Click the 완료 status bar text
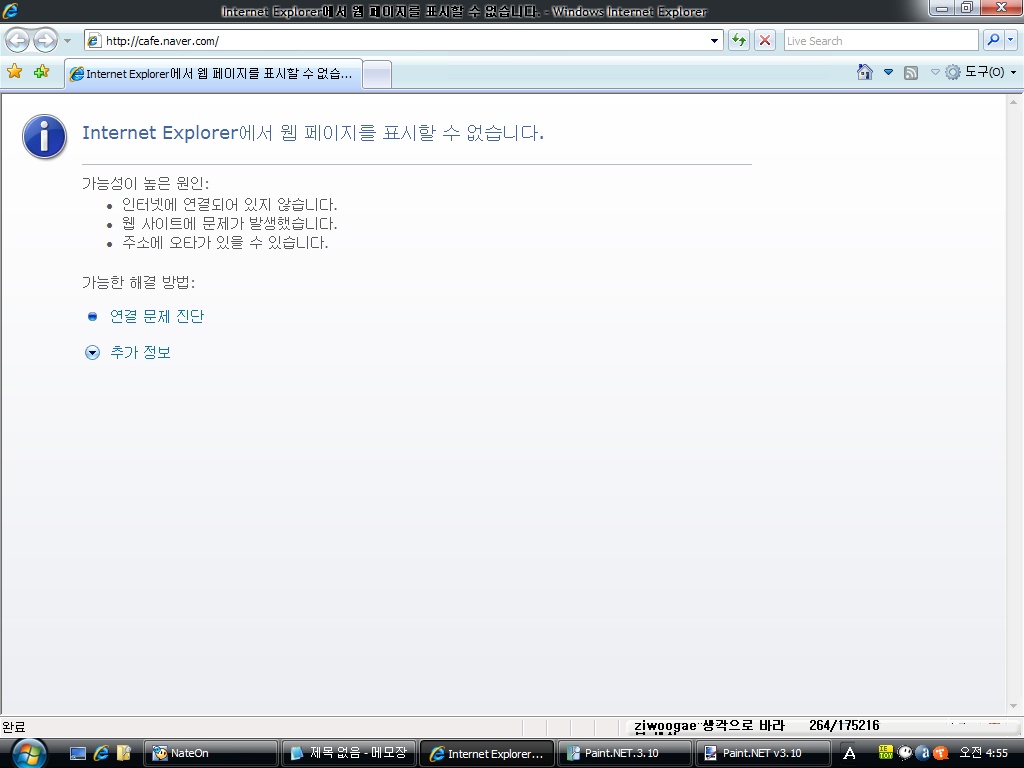 (14, 726)
